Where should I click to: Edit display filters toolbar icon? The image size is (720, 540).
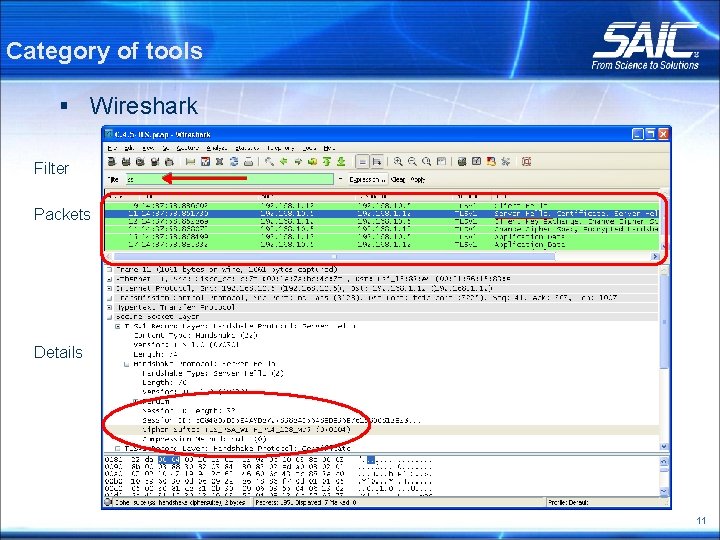coord(477,162)
